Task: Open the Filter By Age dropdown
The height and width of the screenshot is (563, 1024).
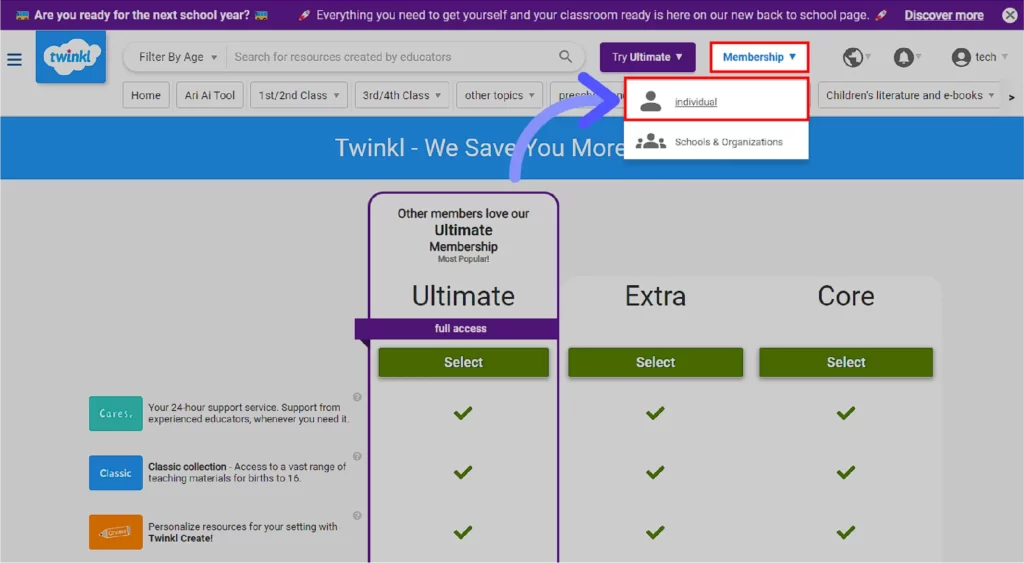Action: pyautogui.click(x=178, y=57)
